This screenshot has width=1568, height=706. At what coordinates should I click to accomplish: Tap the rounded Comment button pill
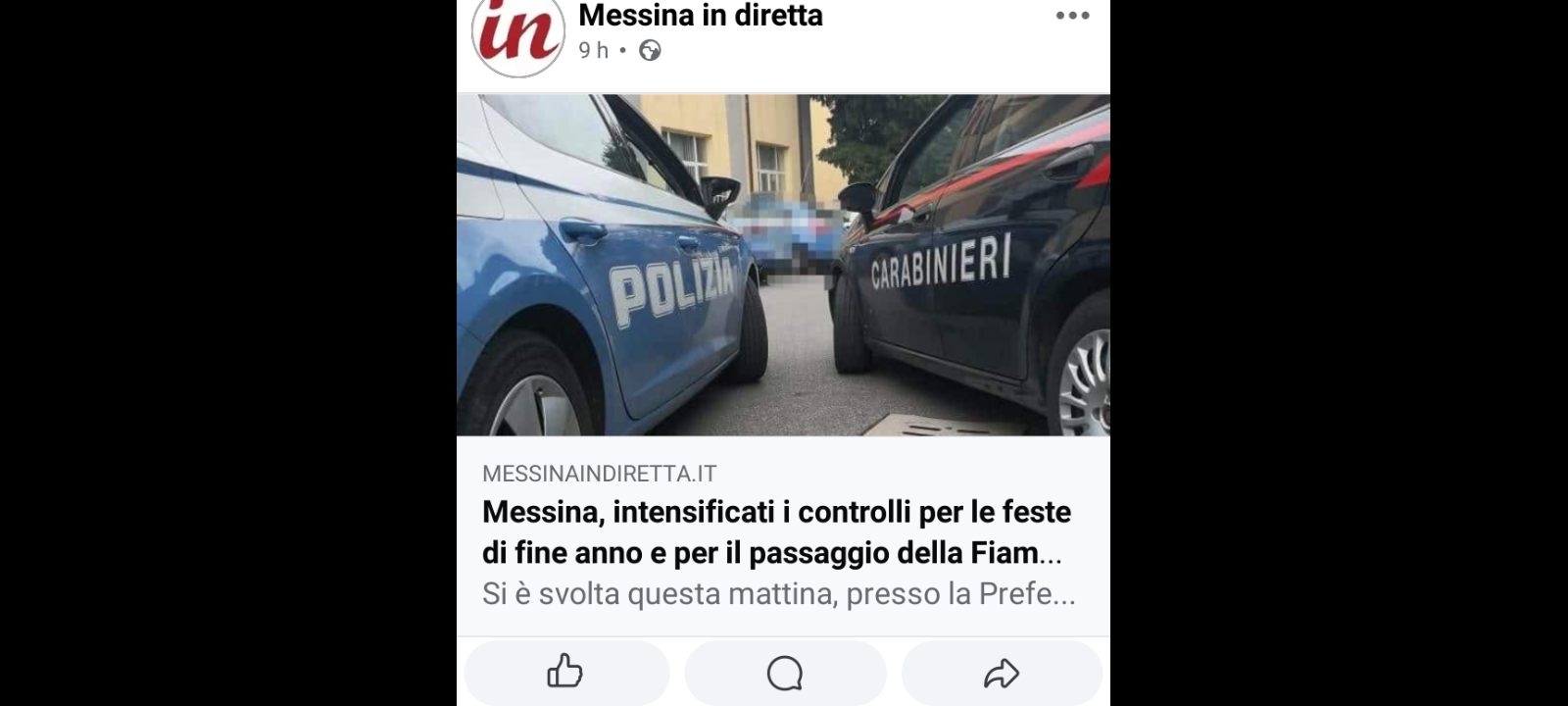tap(785, 674)
